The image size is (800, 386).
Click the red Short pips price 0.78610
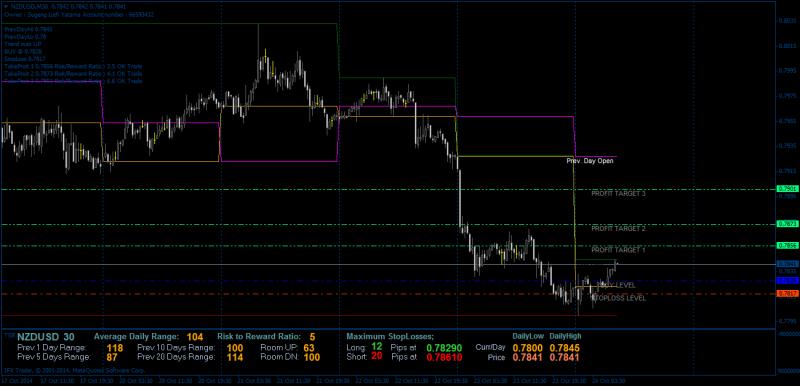tap(444, 357)
